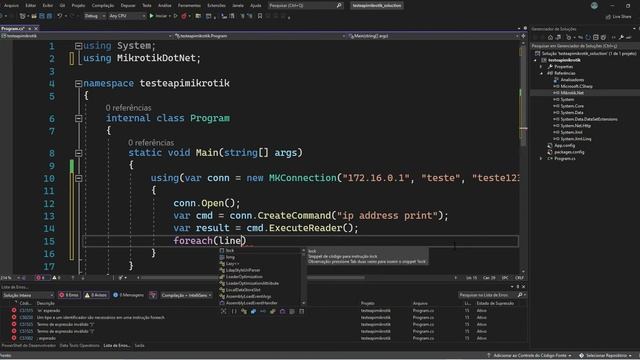Click the red error icon of 'in' esperado row
This screenshot has width=640, height=360.
(14, 310)
